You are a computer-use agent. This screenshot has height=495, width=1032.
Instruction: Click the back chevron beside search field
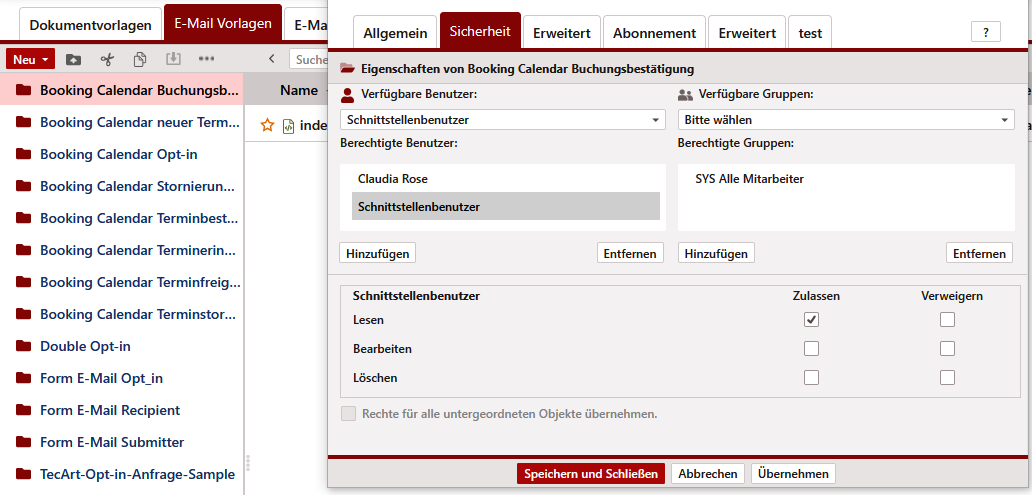coord(272,59)
